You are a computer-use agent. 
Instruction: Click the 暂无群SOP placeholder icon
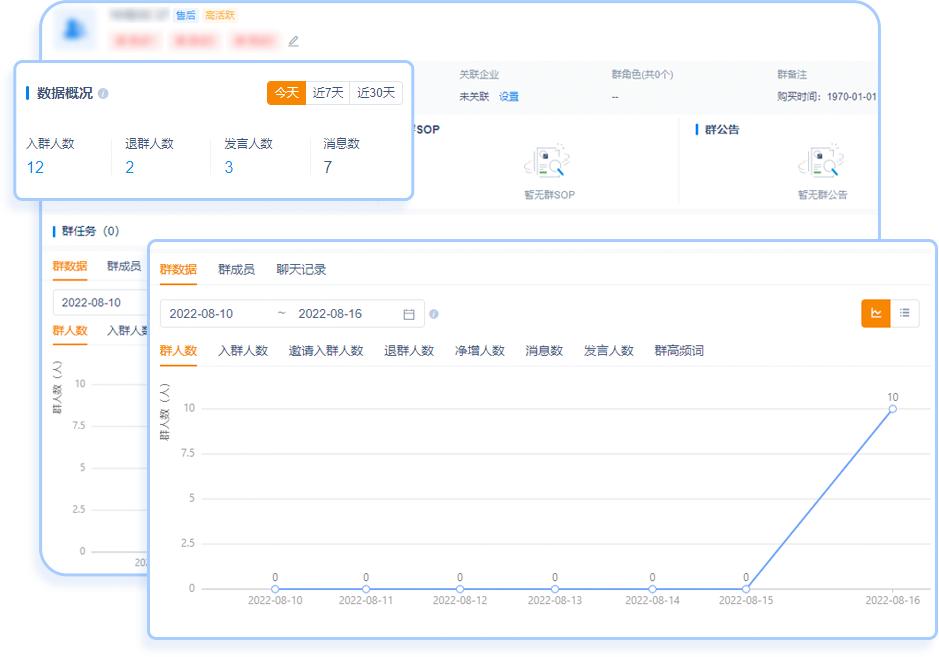tap(549, 160)
